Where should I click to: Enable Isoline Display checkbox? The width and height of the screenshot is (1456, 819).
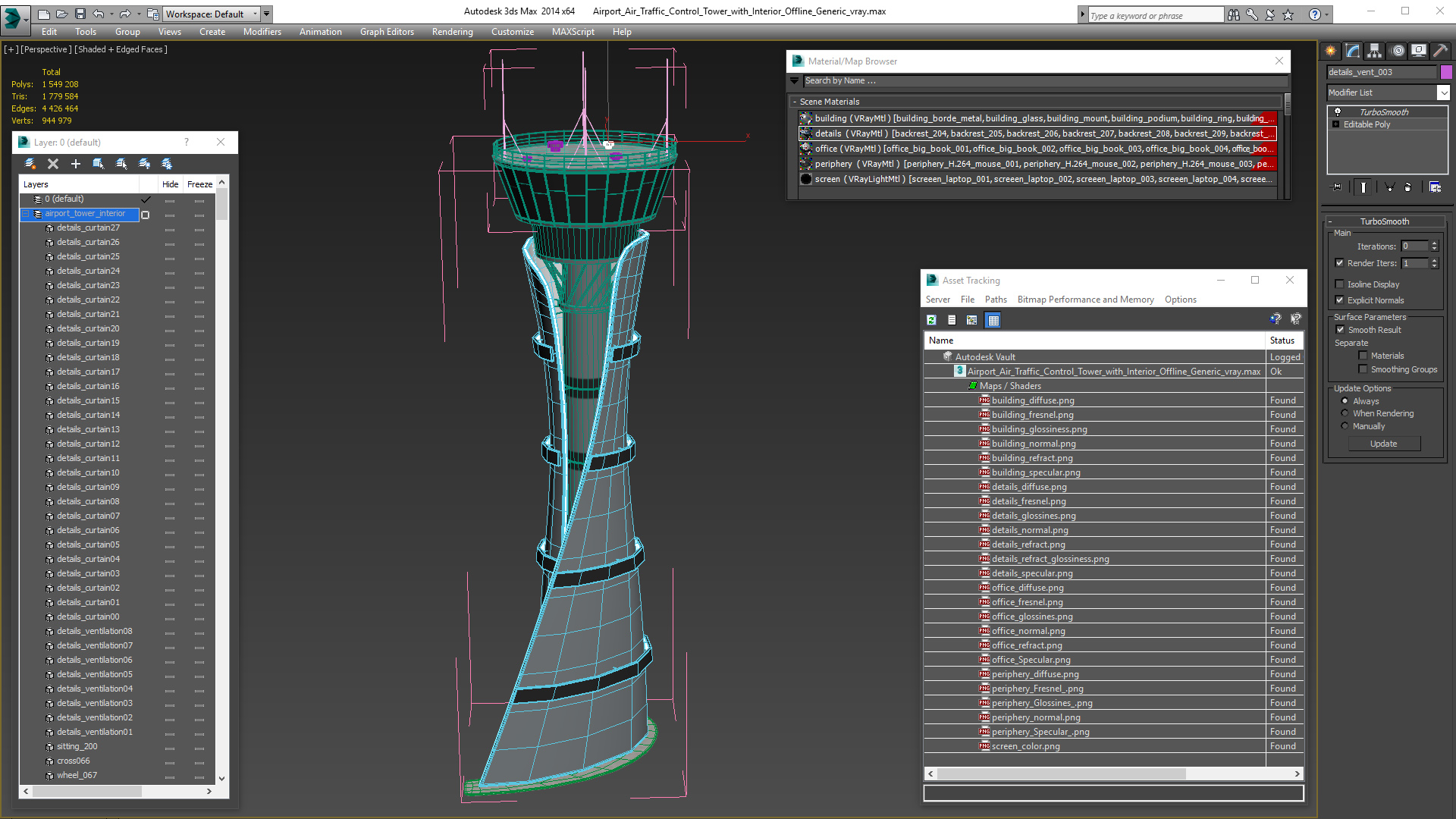pos(1340,284)
